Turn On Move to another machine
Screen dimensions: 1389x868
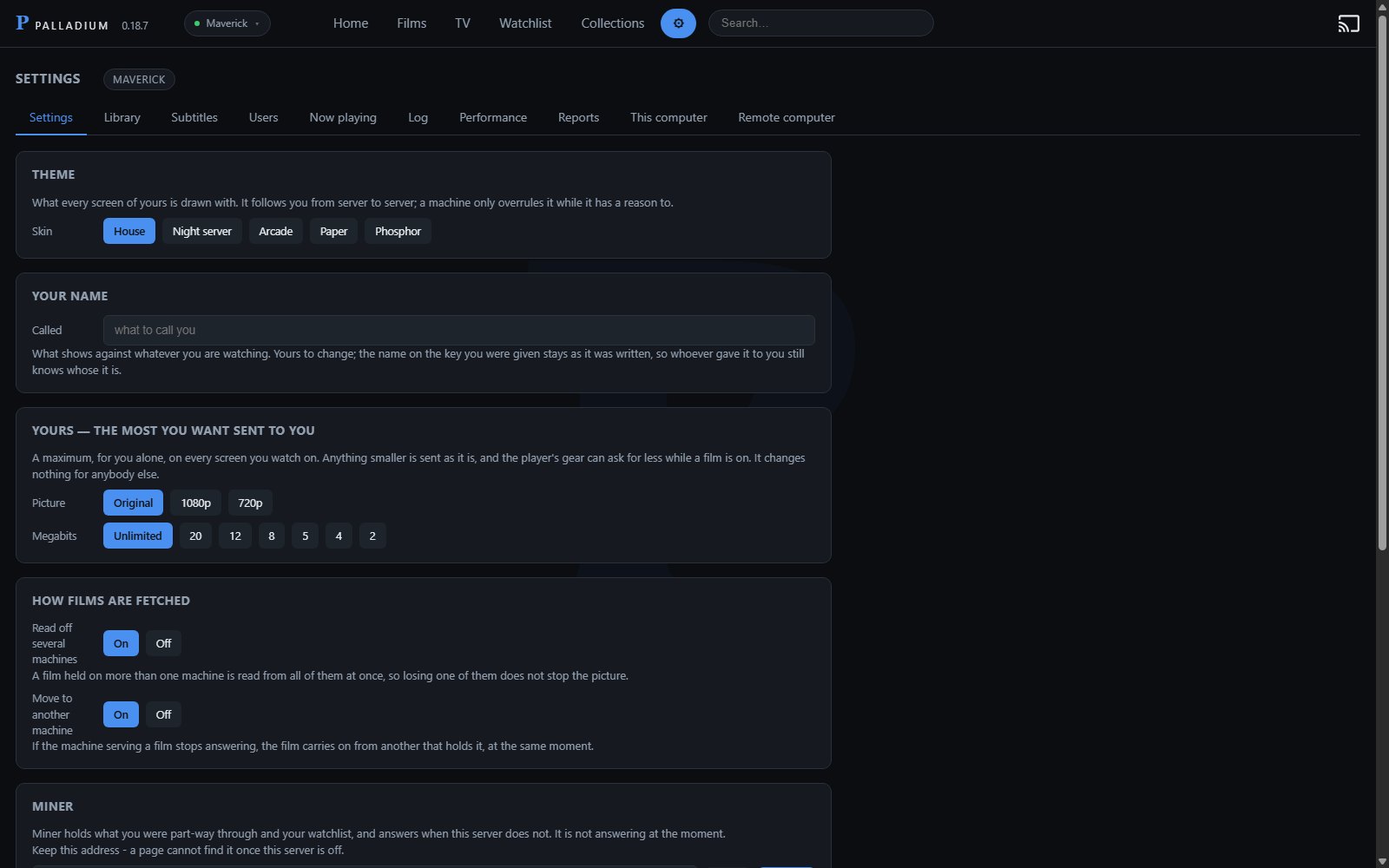(121, 714)
